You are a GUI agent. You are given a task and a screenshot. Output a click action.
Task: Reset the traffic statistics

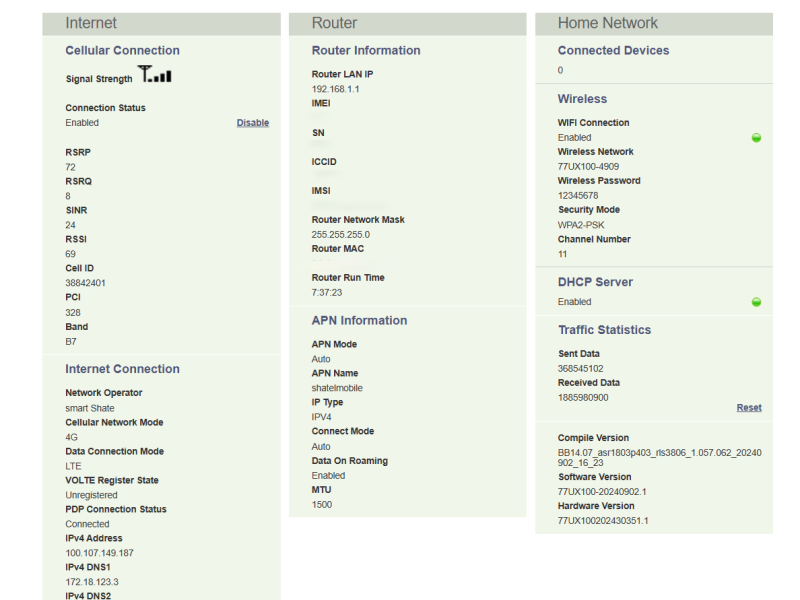(x=749, y=408)
